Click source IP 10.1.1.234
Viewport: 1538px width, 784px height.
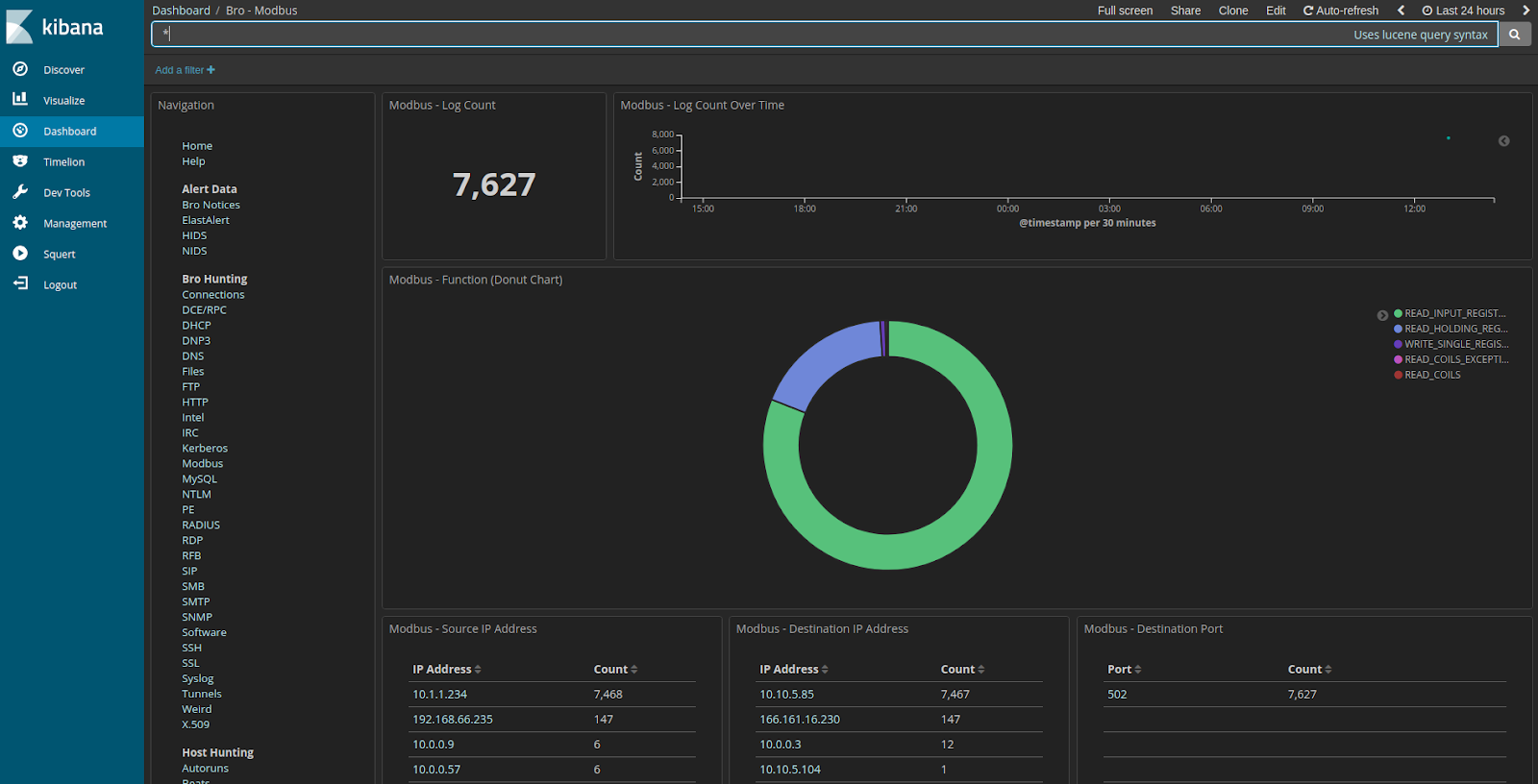click(439, 695)
